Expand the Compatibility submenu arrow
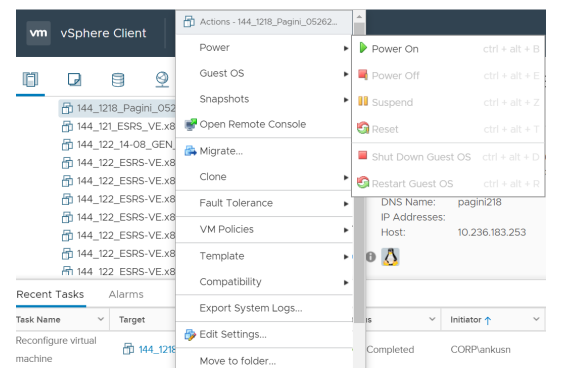 click(346, 282)
